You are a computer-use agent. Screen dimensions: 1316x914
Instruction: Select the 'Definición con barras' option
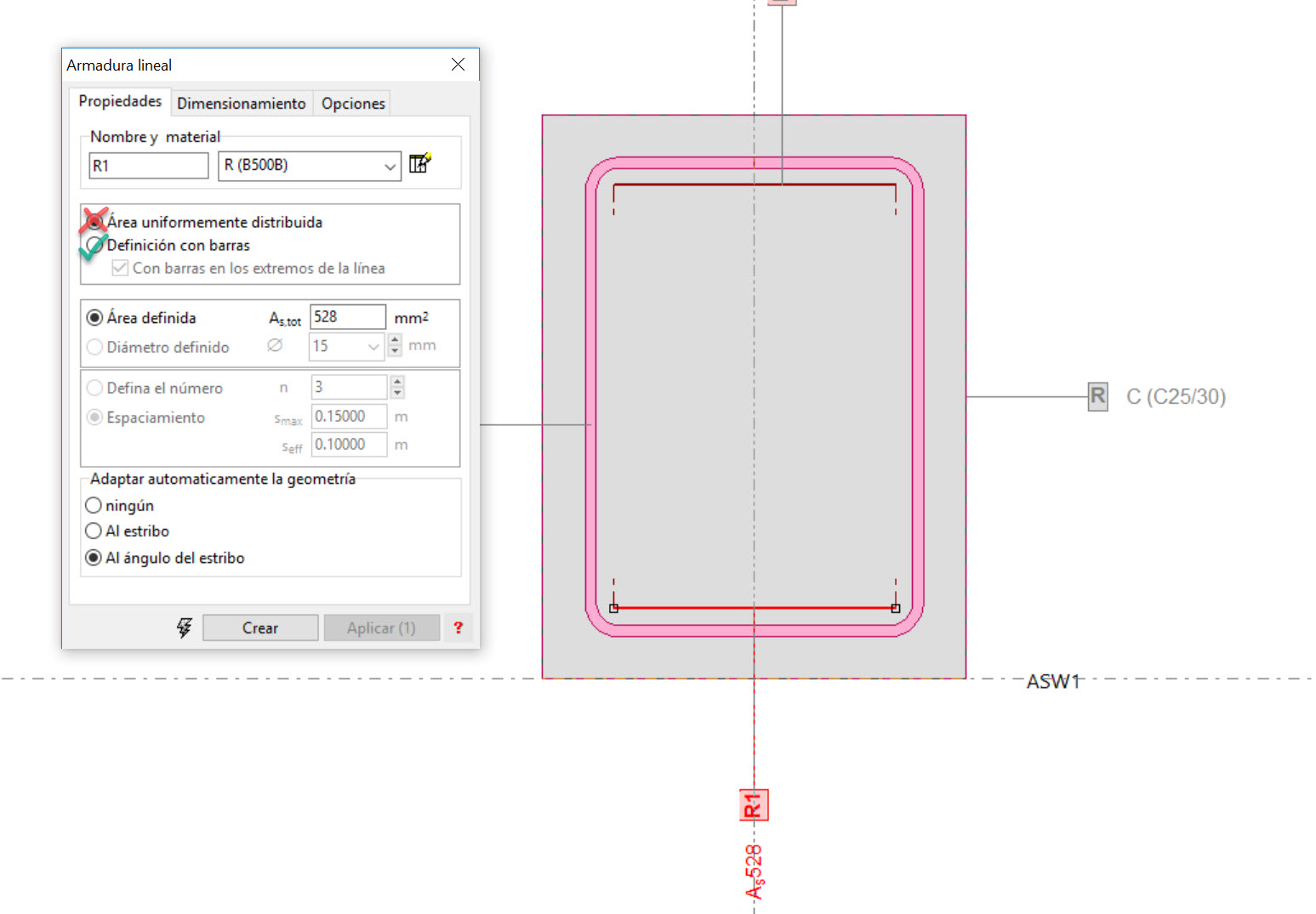pyautogui.click(x=95, y=246)
